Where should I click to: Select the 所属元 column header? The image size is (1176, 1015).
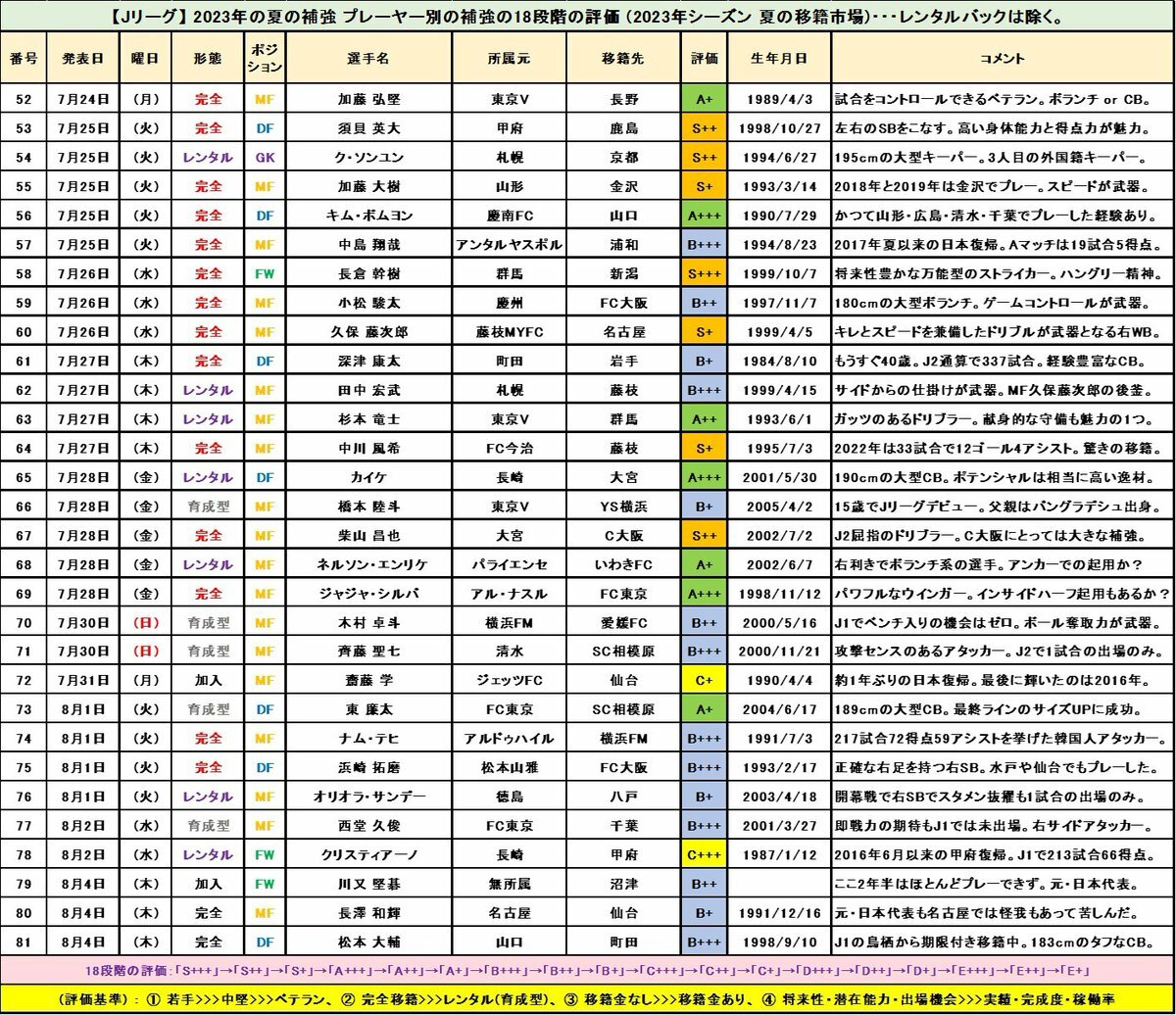point(509,59)
